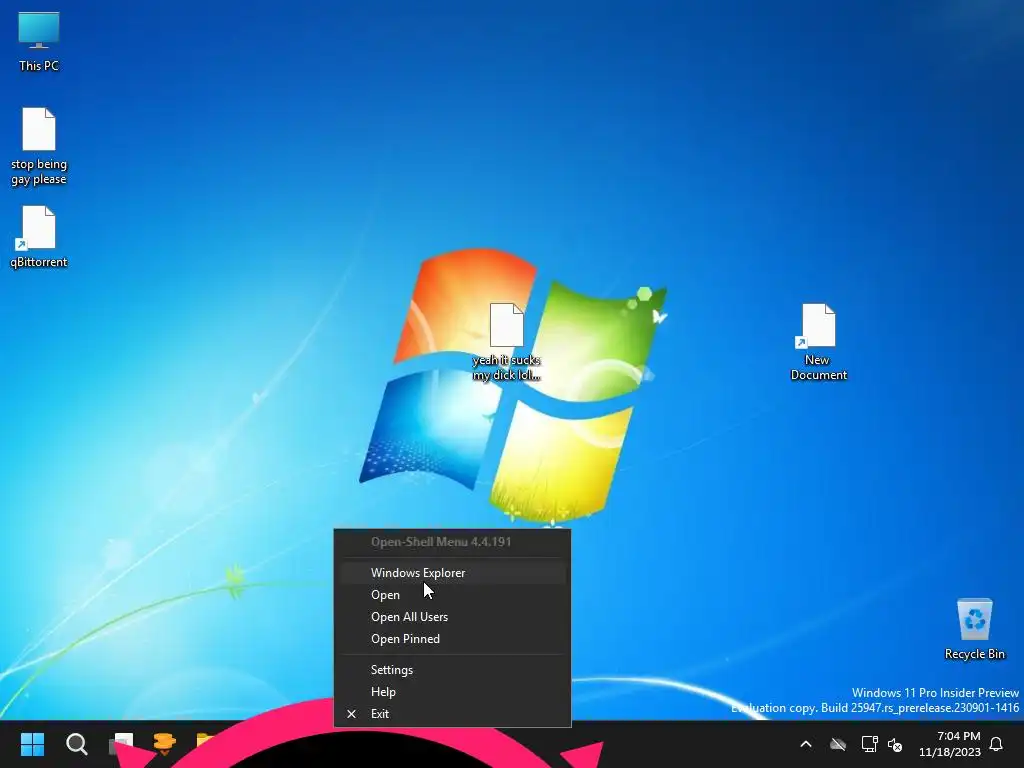Open the Recycle Bin icon
Screen dimensions: 1024x768
coord(974,629)
